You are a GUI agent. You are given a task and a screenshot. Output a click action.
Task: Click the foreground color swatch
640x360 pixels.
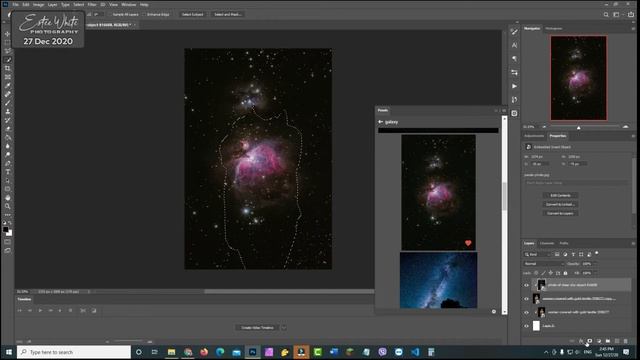coord(6,230)
